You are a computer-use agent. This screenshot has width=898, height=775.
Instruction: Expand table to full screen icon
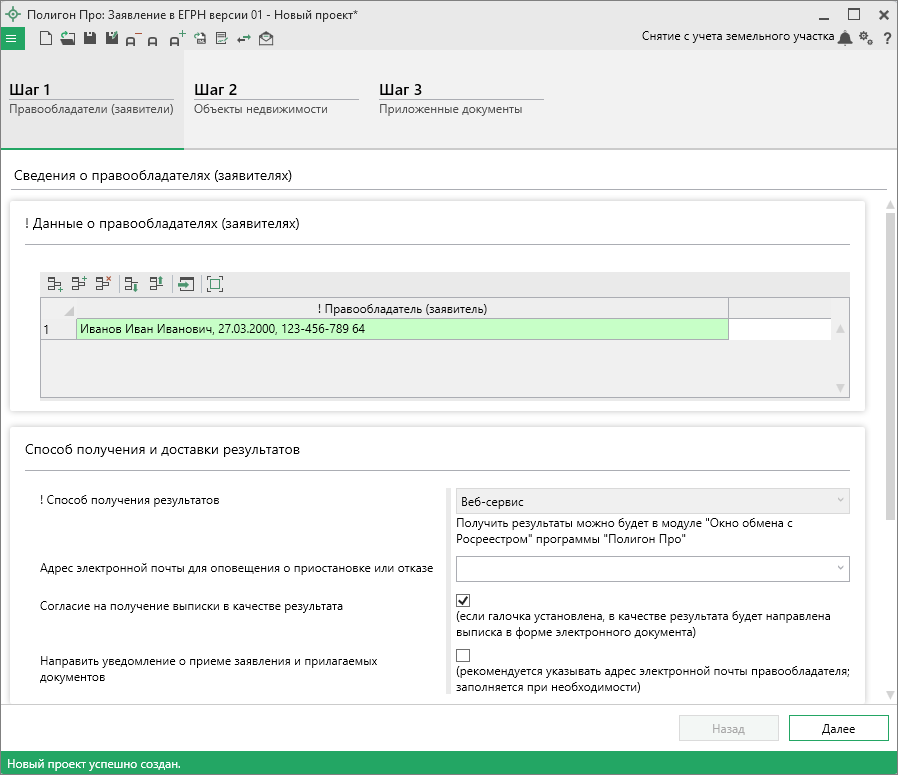click(x=214, y=284)
